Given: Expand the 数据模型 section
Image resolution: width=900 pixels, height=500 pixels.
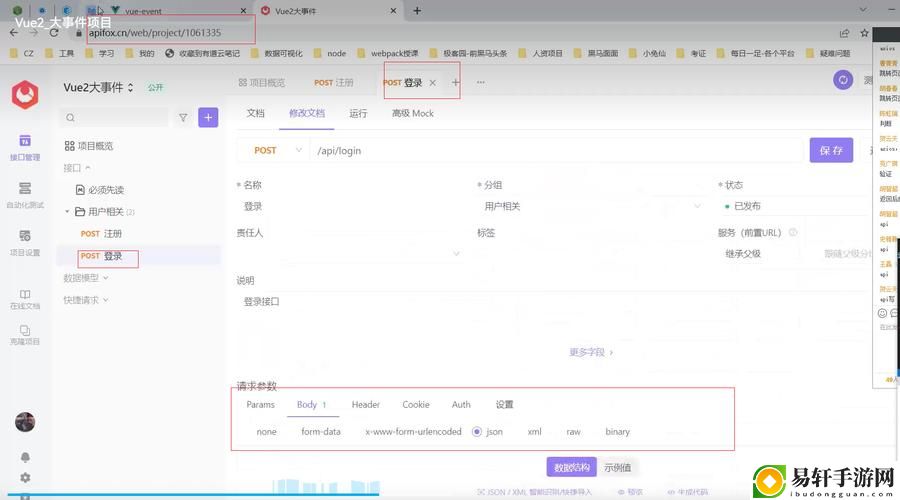Looking at the screenshot, I should pos(86,278).
